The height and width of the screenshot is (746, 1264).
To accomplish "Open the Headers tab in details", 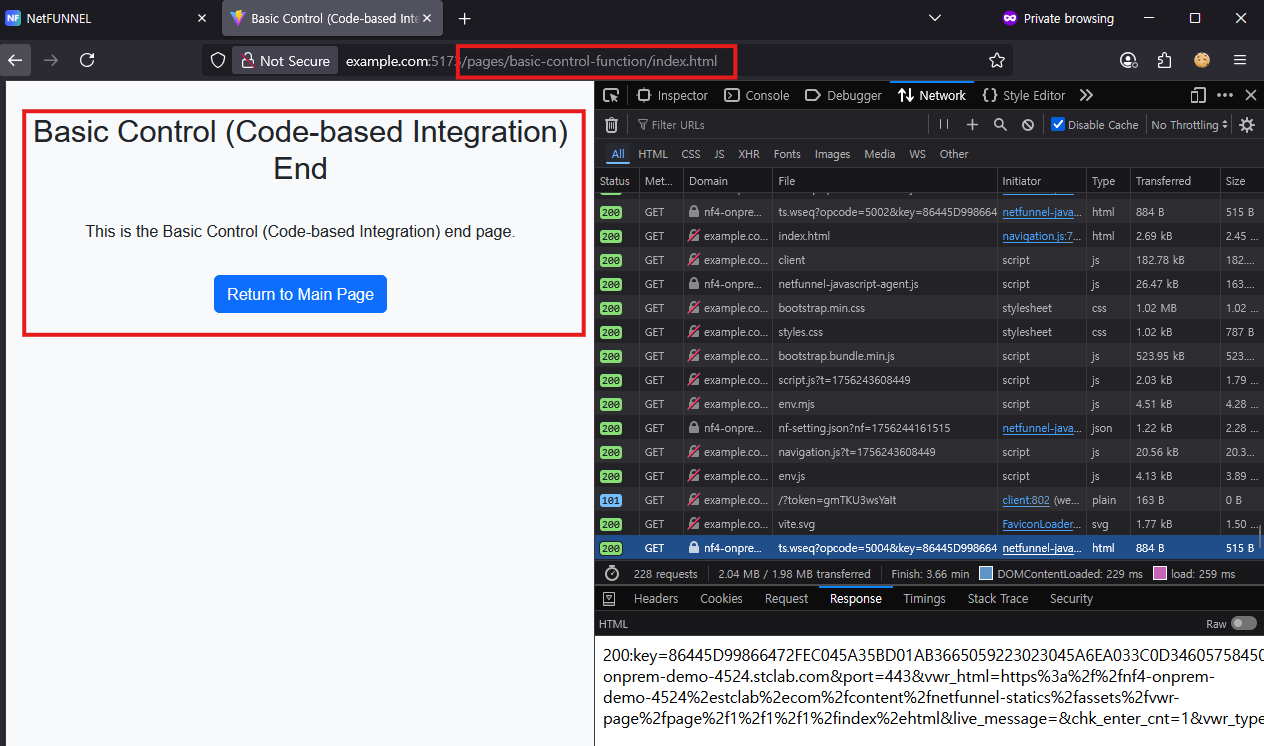I will [656, 599].
